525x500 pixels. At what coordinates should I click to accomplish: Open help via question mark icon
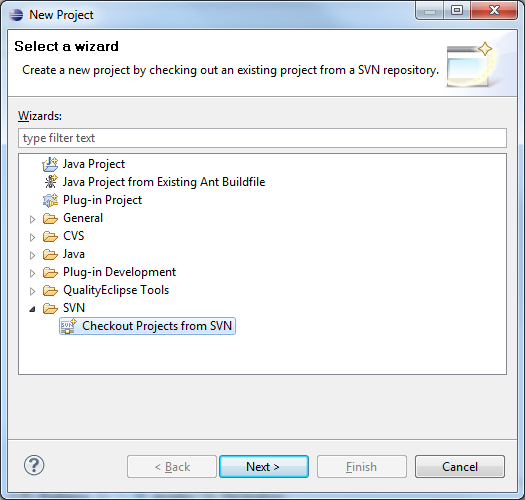point(34,465)
